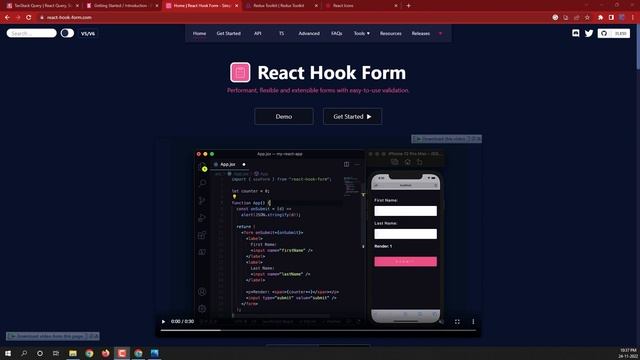
Task: Click the Get Started button with arrow
Action: [x=352, y=116]
